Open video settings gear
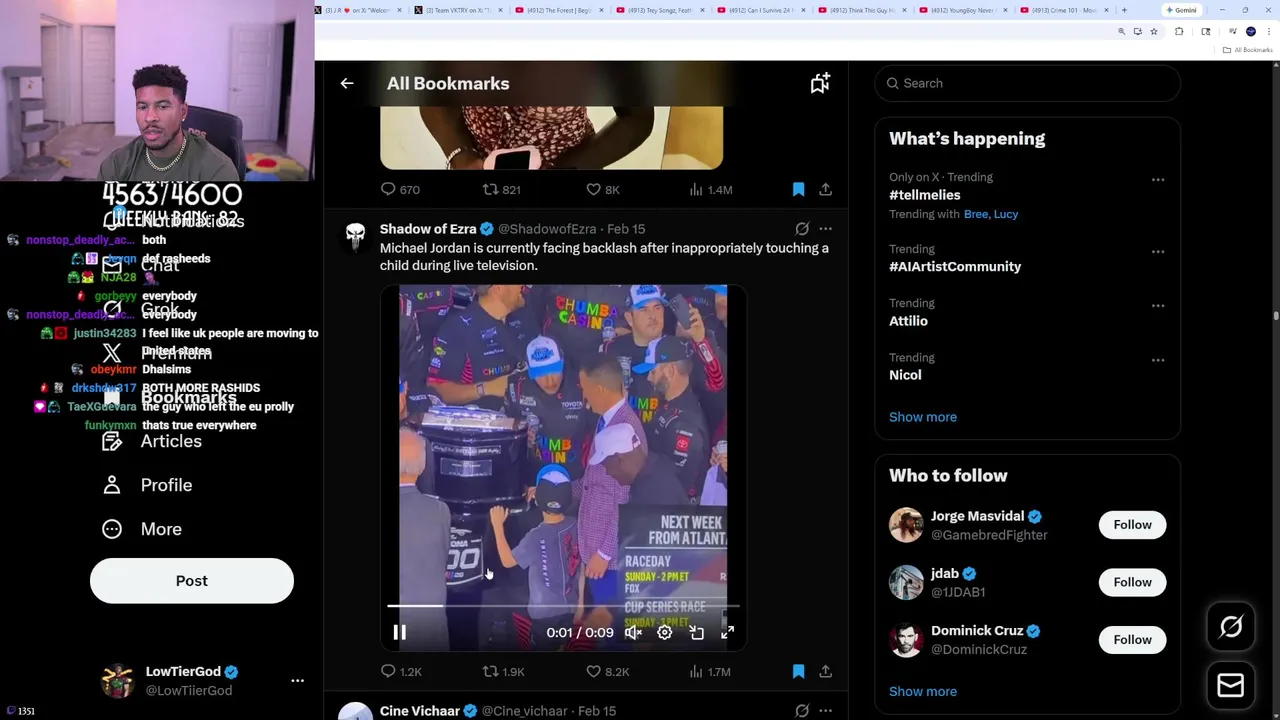The width and height of the screenshot is (1280, 720). pos(664,632)
